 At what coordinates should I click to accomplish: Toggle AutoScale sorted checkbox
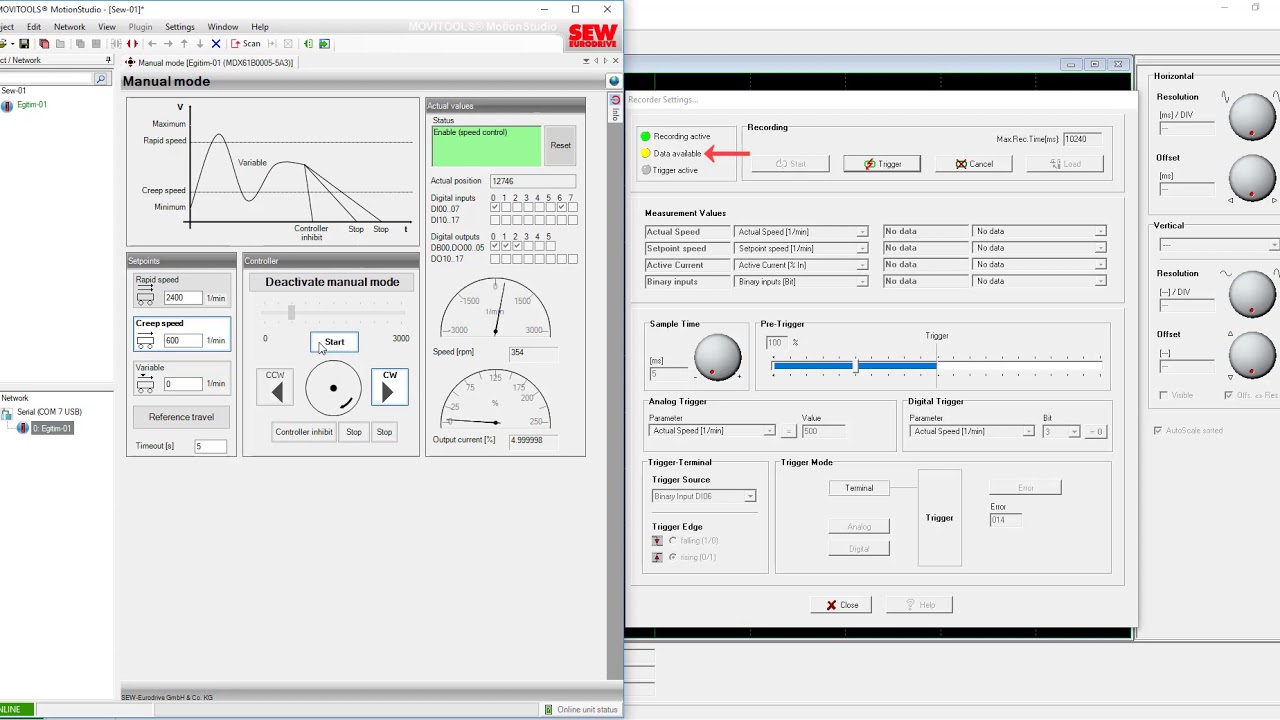[1158, 430]
